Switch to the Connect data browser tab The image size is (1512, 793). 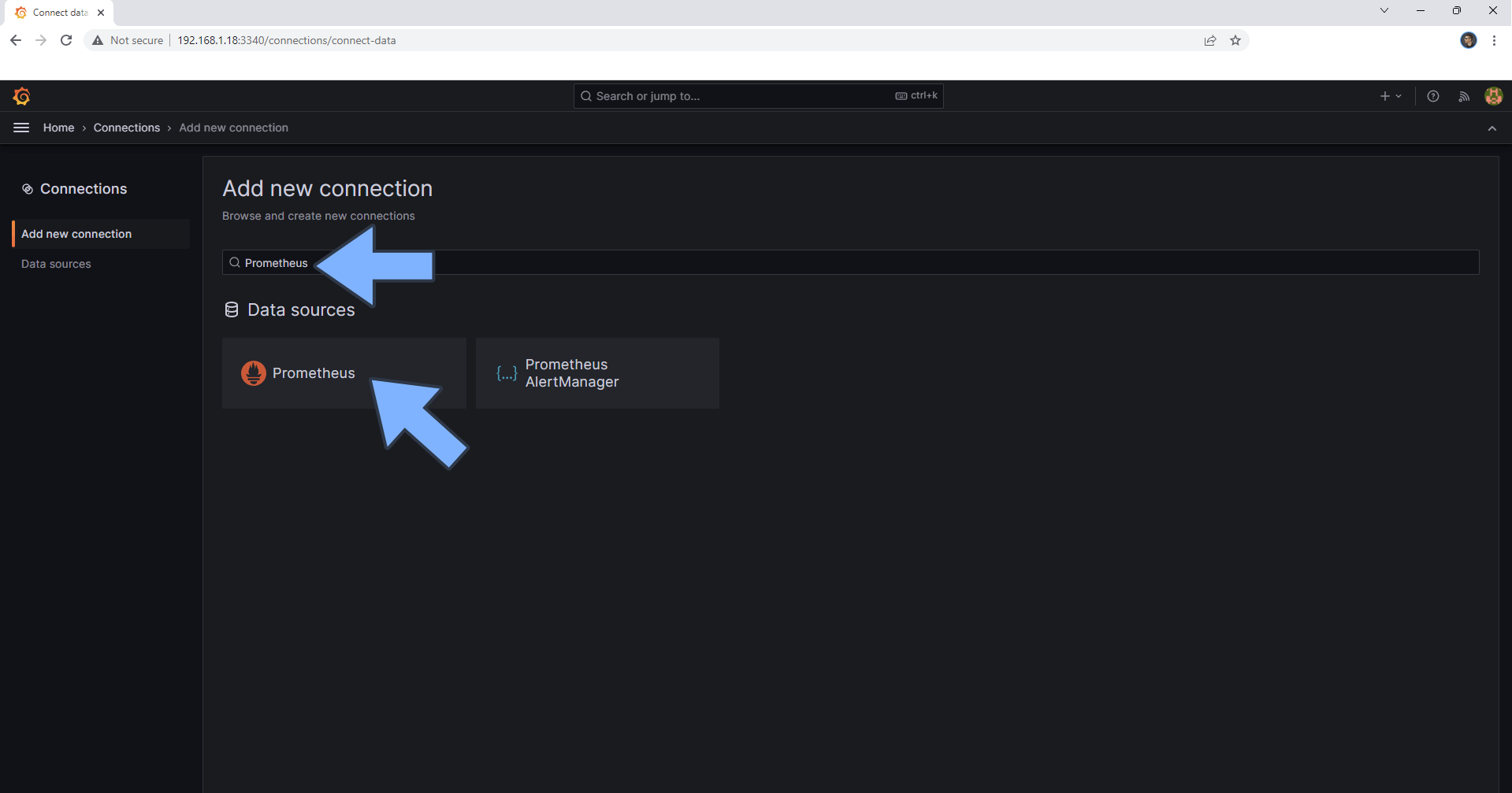point(55,12)
